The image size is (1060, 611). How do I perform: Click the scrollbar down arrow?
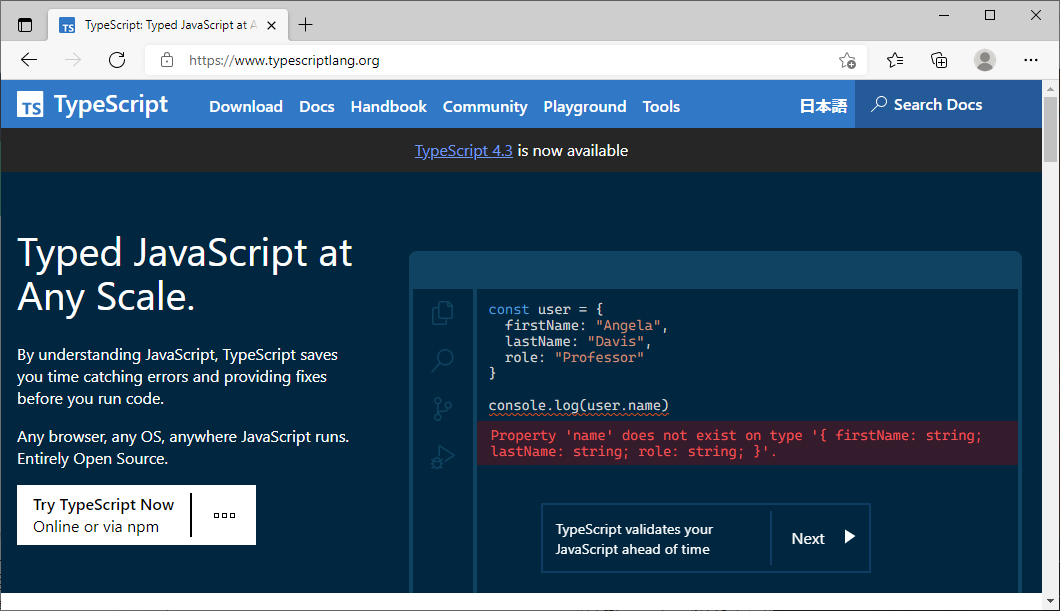click(1050, 601)
